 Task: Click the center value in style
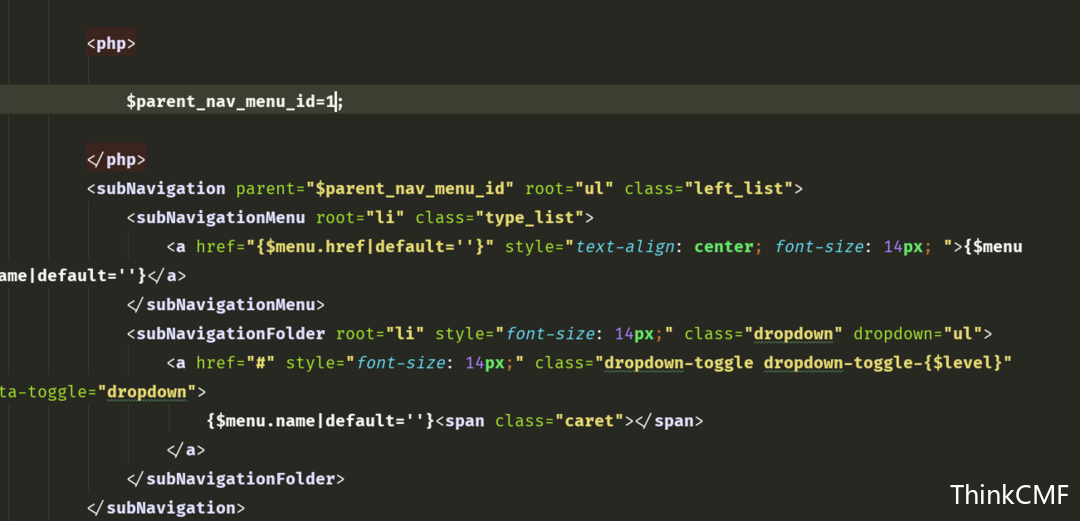click(x=723, y=247)
